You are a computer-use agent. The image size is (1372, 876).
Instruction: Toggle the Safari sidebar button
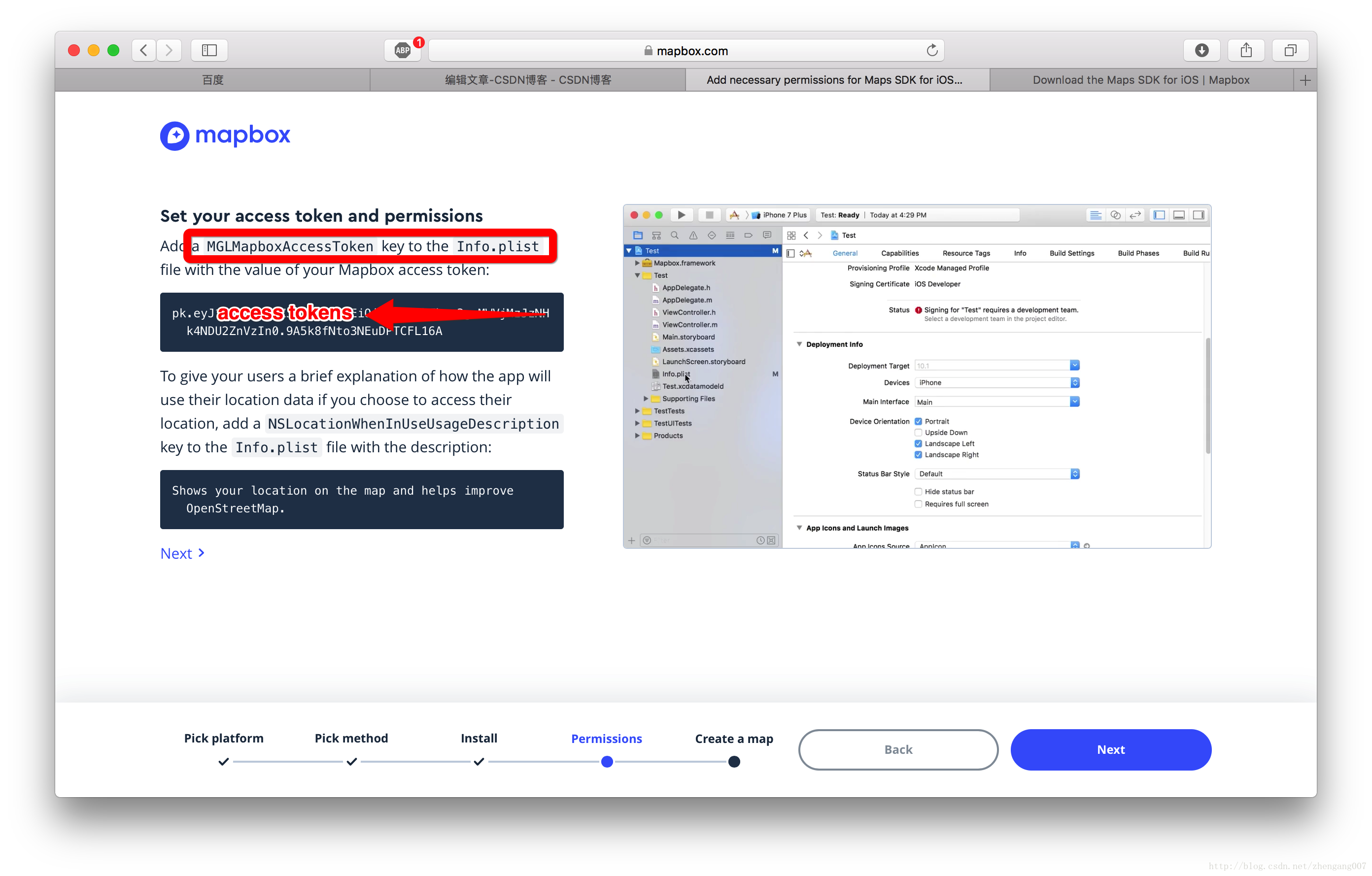click(209, 50)
